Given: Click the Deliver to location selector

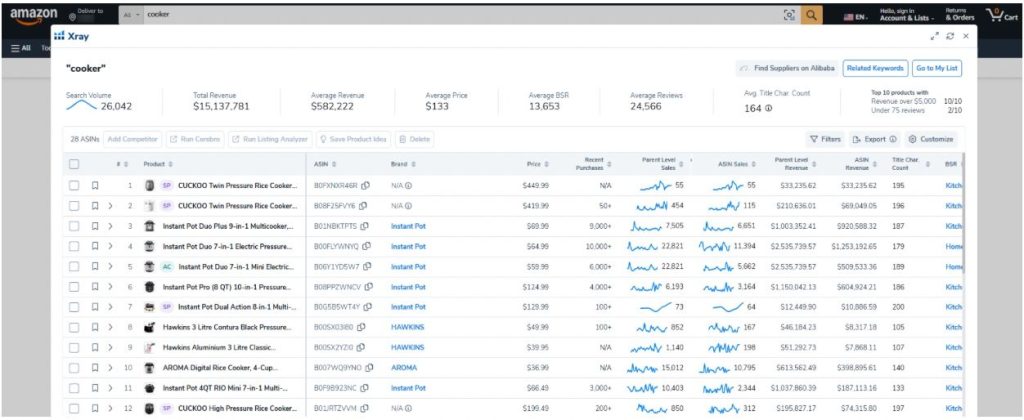Looking at the screenshot, I should (87, 15).
